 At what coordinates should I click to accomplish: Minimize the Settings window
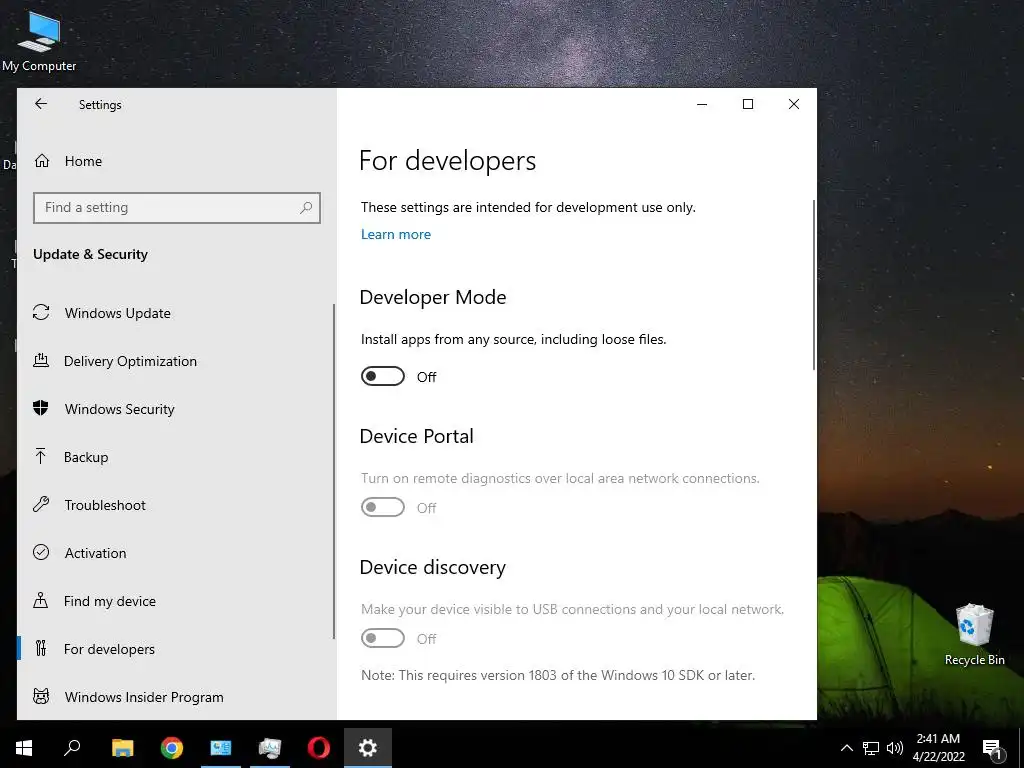702,104
